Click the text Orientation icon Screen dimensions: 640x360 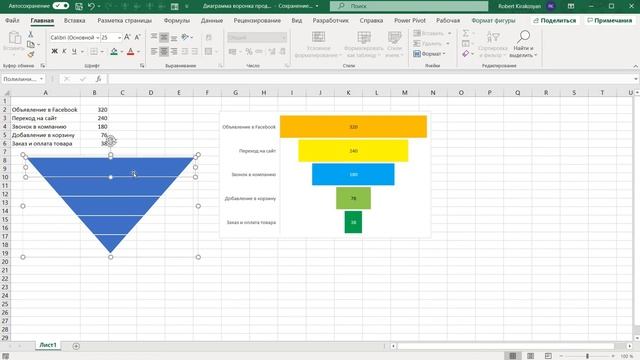click(185, 37)
